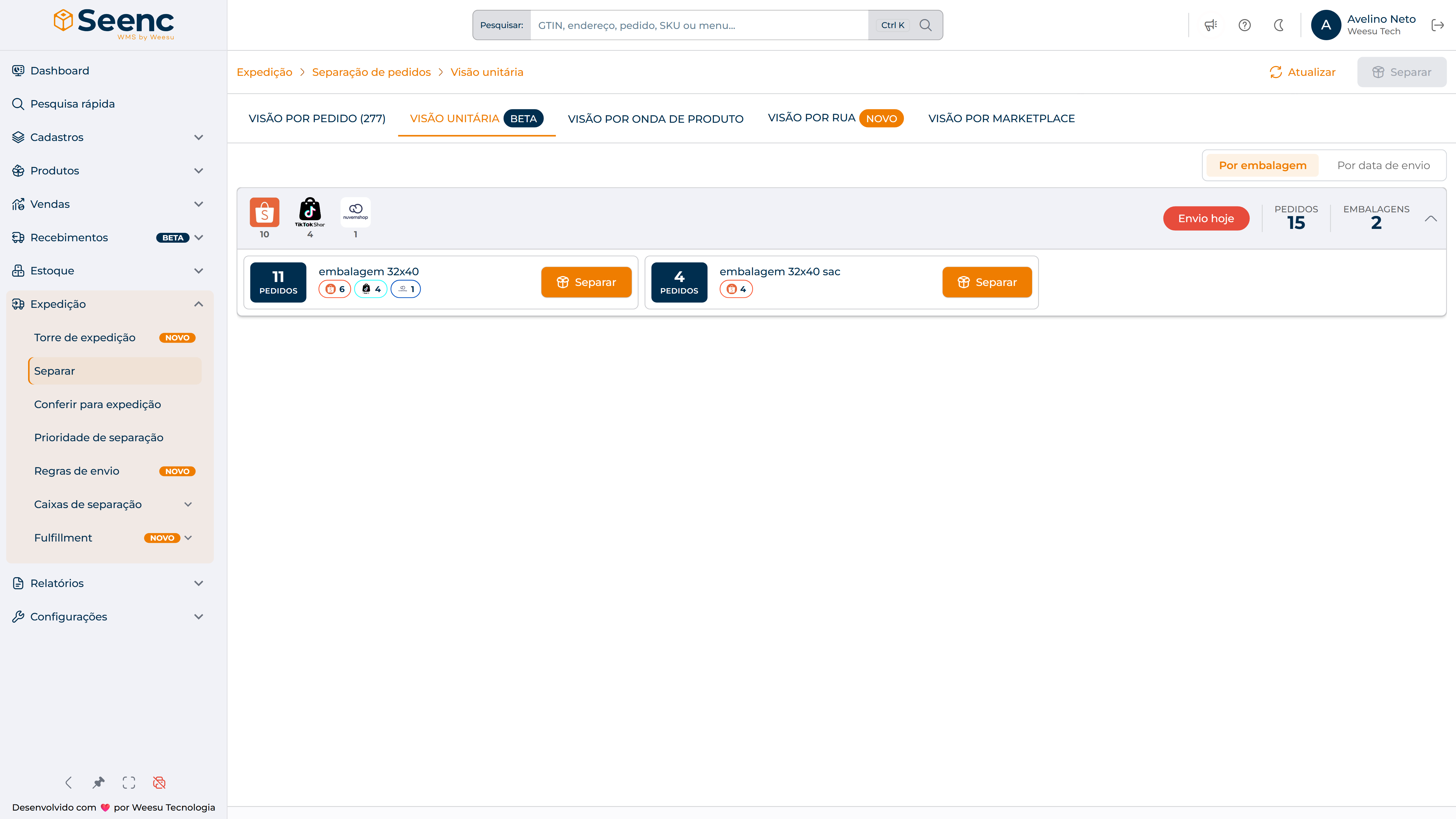Collapse the Expedição menu

[107, 304]
